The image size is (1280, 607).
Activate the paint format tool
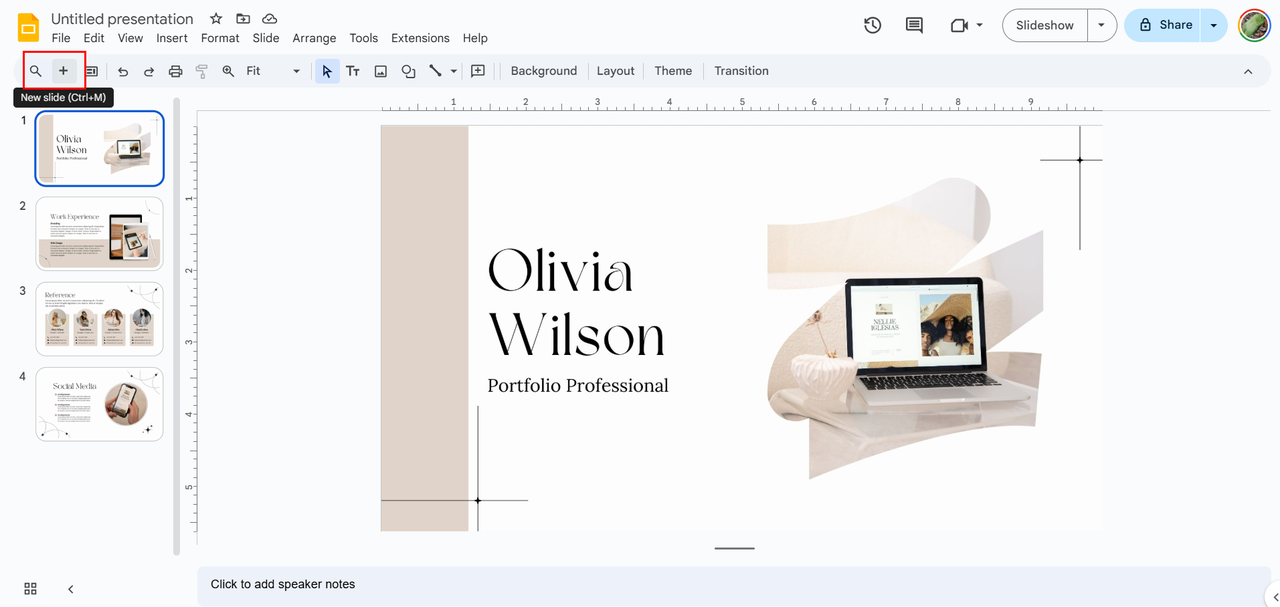202,71
